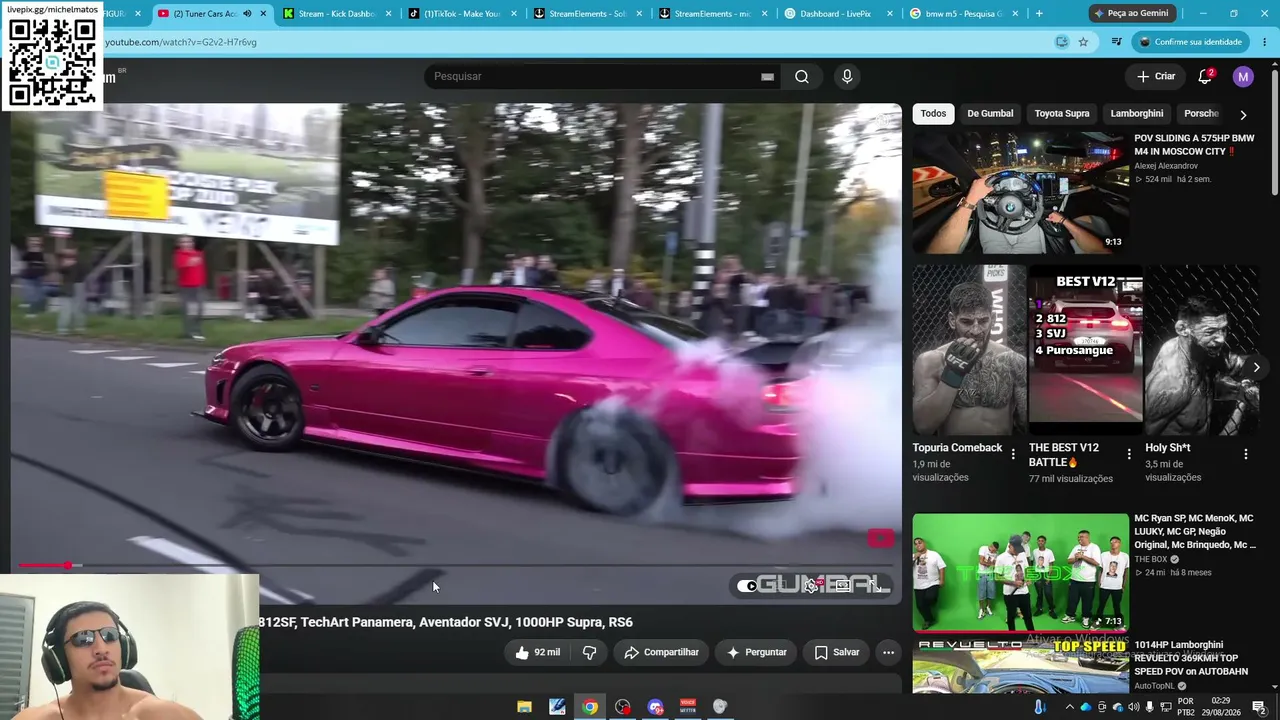Select the Lamborghini filter chip
This screenshot has width=1280, height=720.
point(1137,114)
